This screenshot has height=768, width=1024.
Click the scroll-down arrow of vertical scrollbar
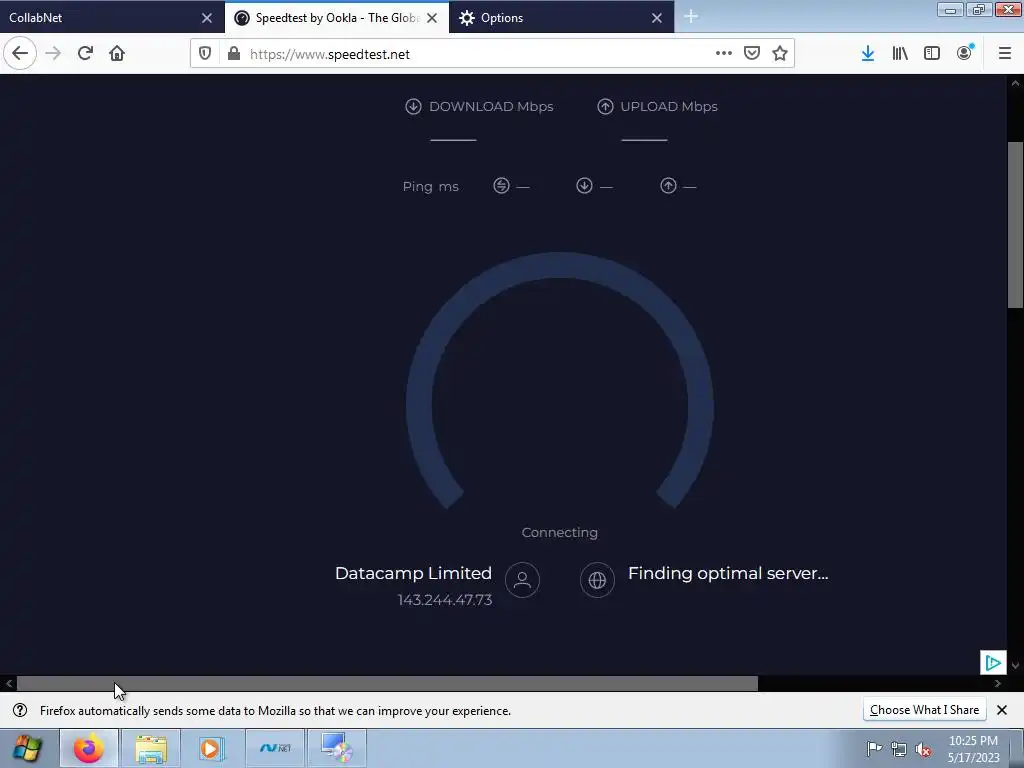pyautogui.click(x=1016, y=666)
